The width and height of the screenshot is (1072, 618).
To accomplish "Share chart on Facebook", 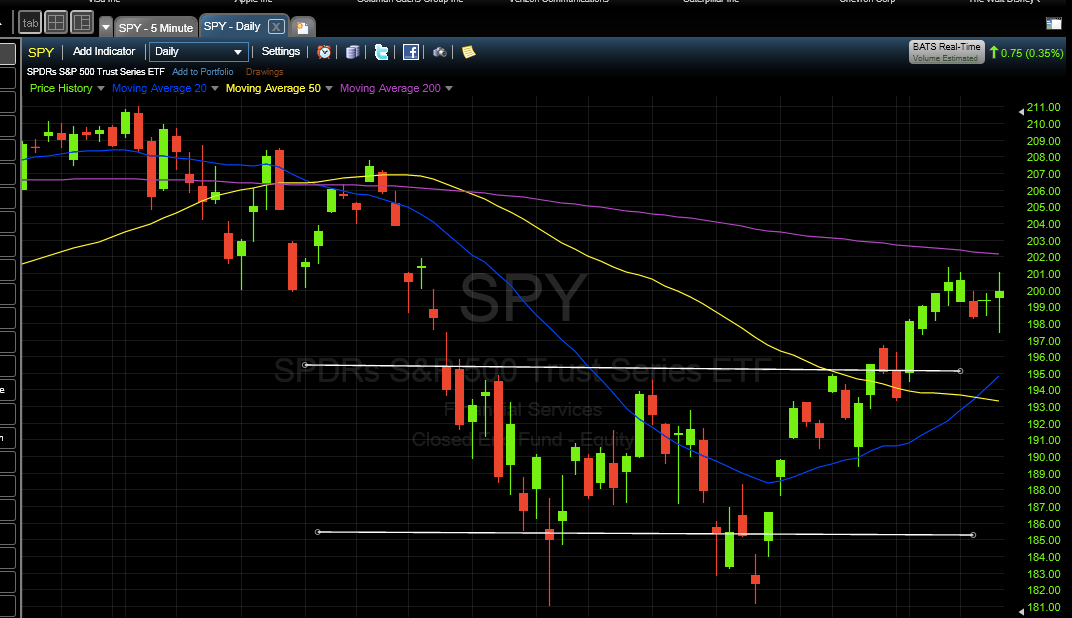I will tap(411, 52).
